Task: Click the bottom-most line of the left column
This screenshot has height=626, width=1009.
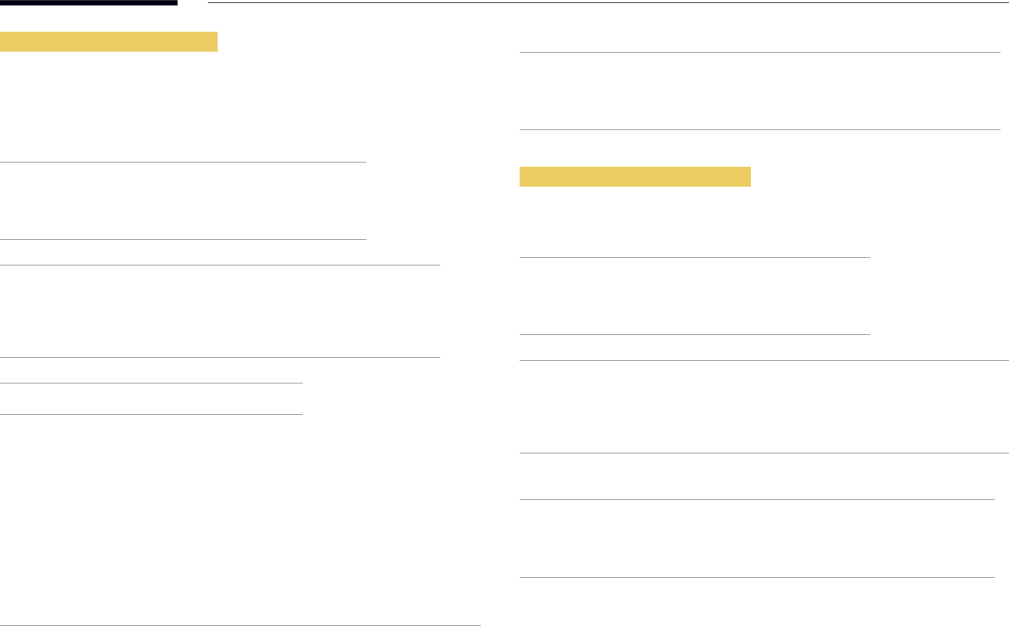Action: [x=240, y=625]
